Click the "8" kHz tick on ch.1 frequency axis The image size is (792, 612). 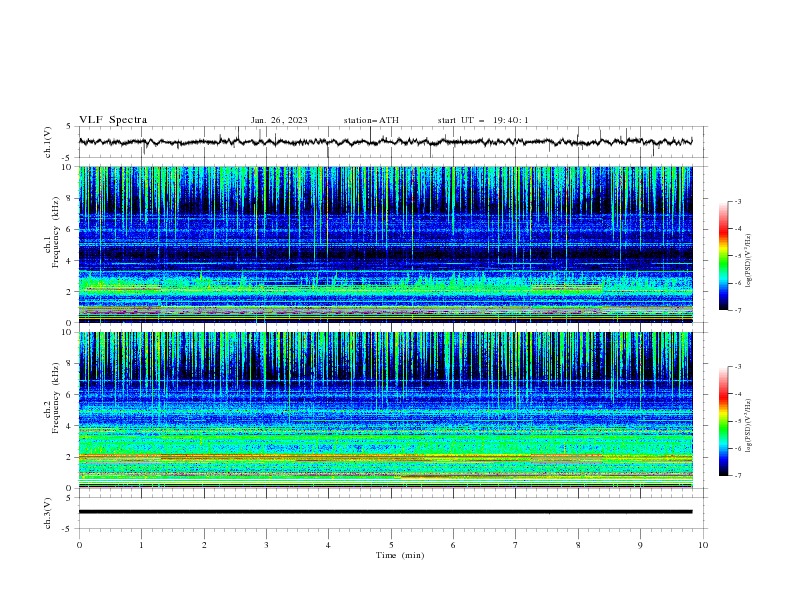[70, 198]
